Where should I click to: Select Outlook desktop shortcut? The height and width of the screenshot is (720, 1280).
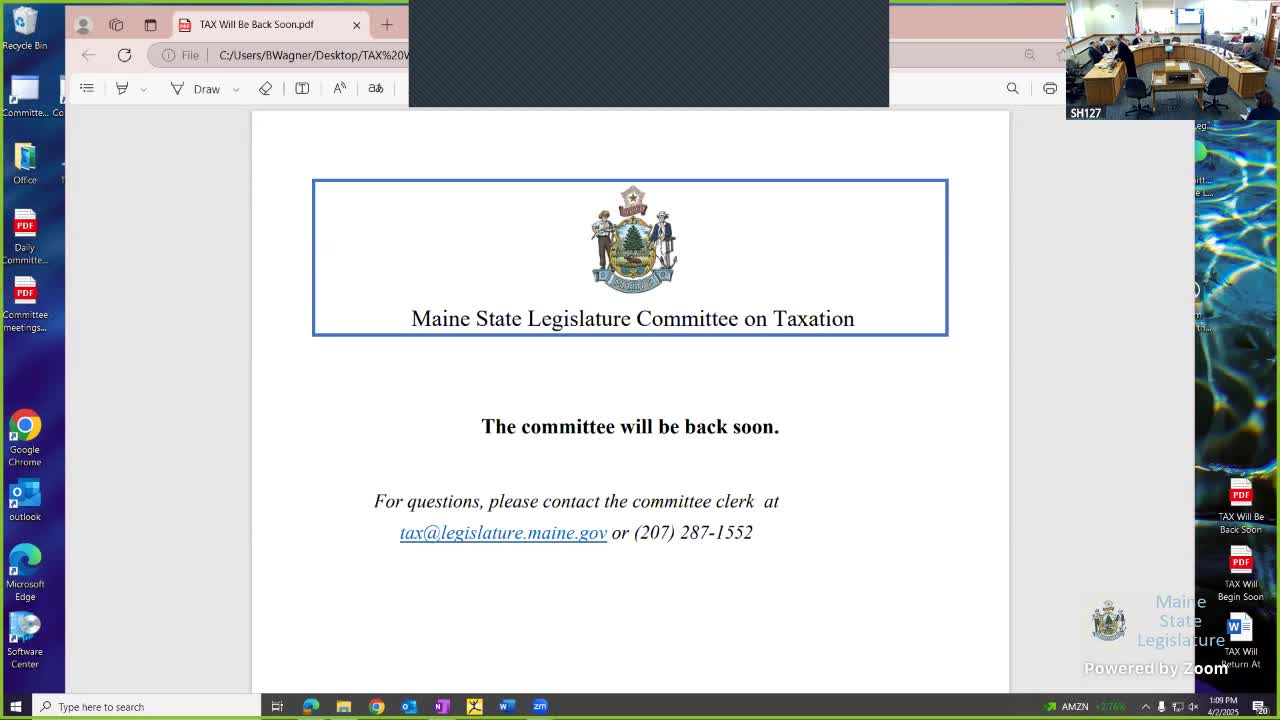click(25, 501)
